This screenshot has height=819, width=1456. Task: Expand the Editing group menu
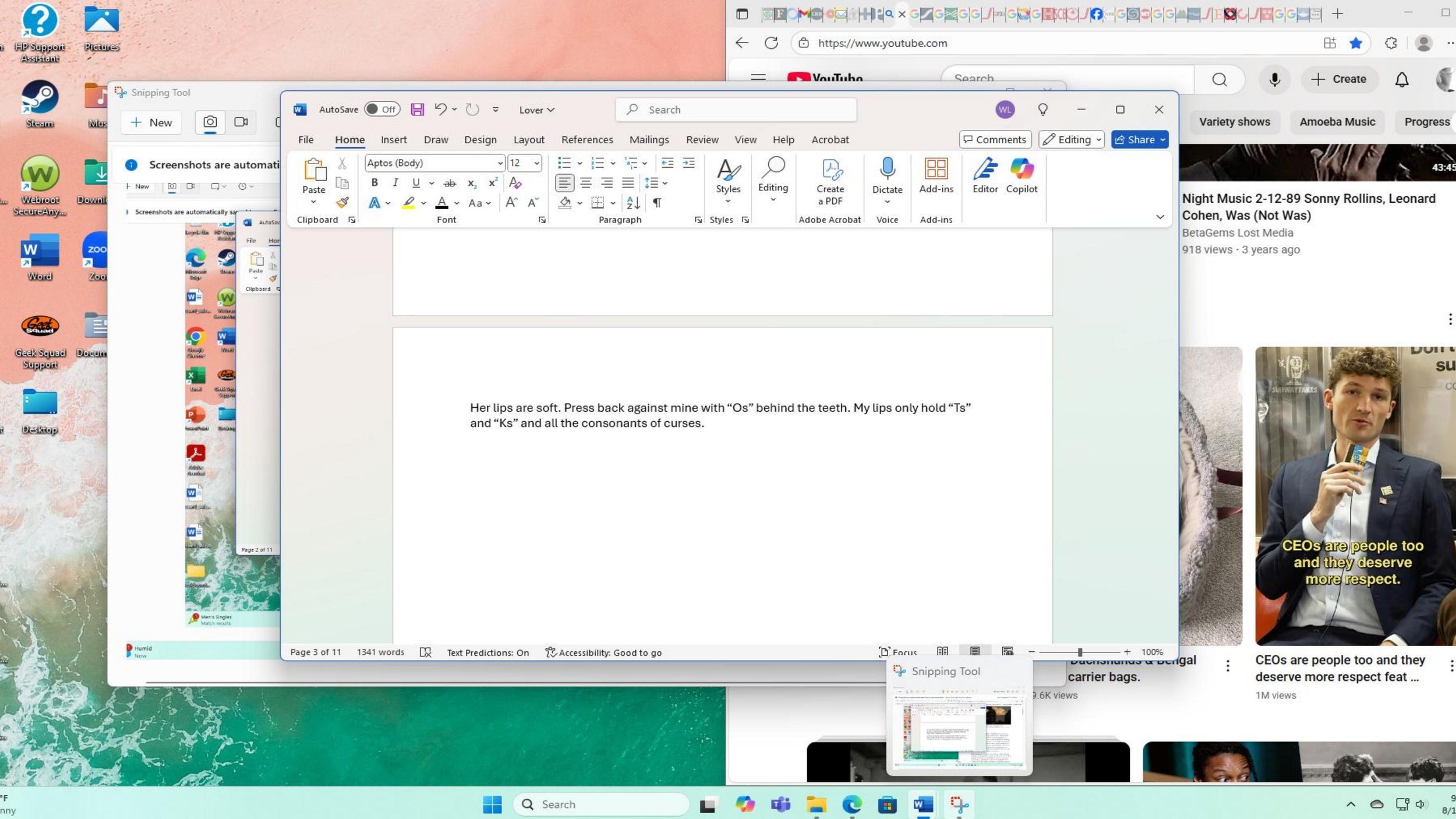773,179
